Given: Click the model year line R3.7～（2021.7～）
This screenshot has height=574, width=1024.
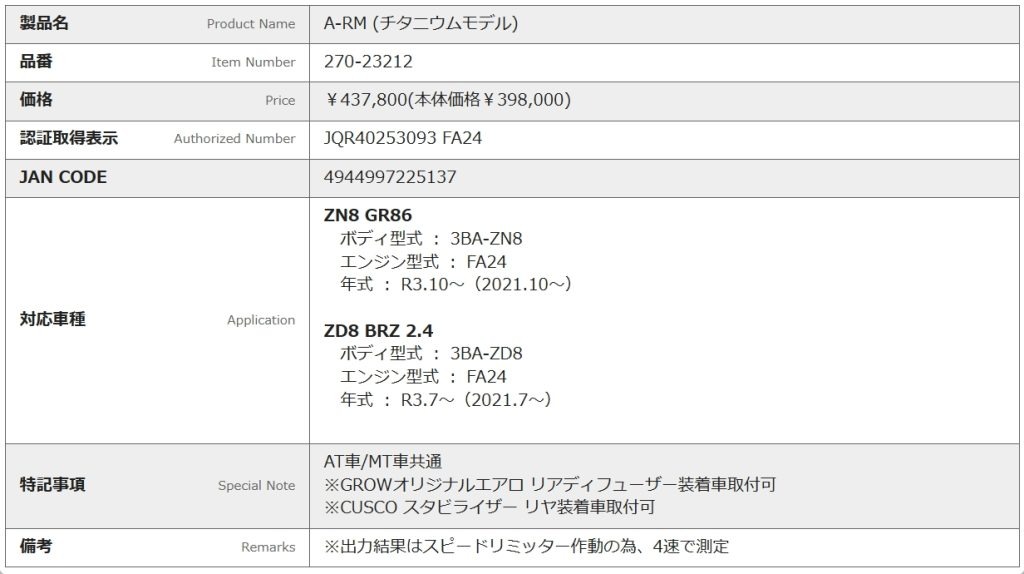Looking at the screenshot, I should tap(446, 399).
